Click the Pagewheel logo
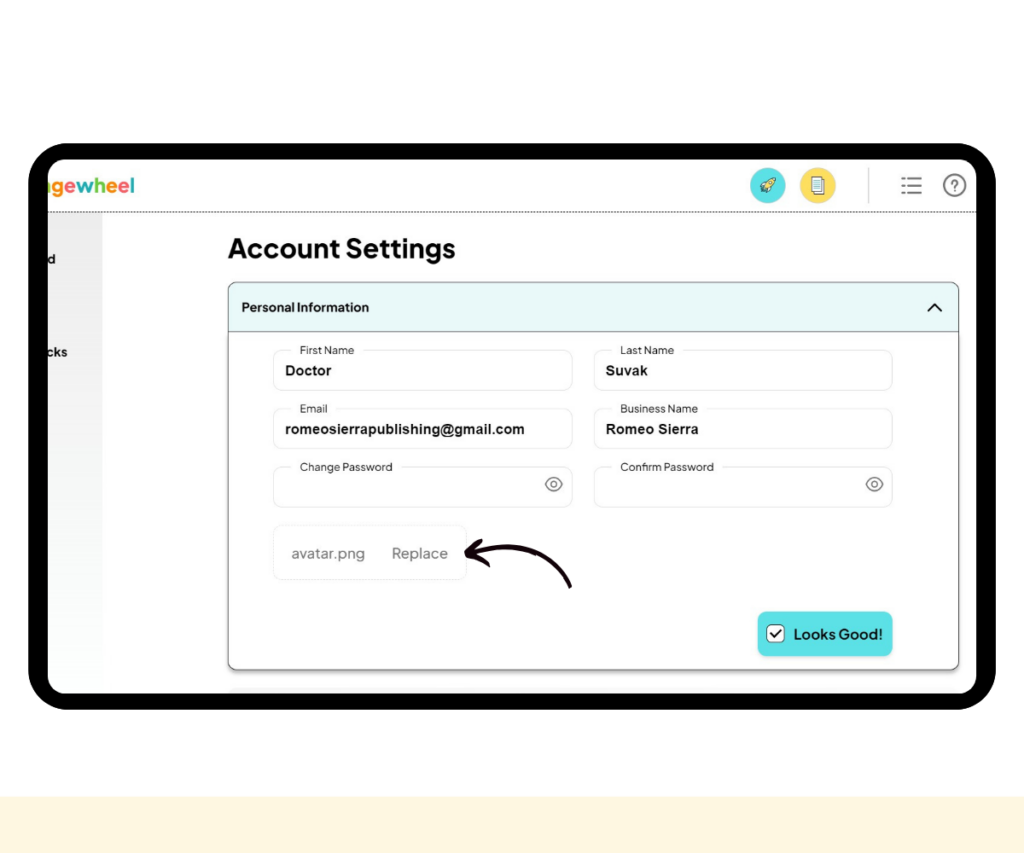 [x=88, y=186]
